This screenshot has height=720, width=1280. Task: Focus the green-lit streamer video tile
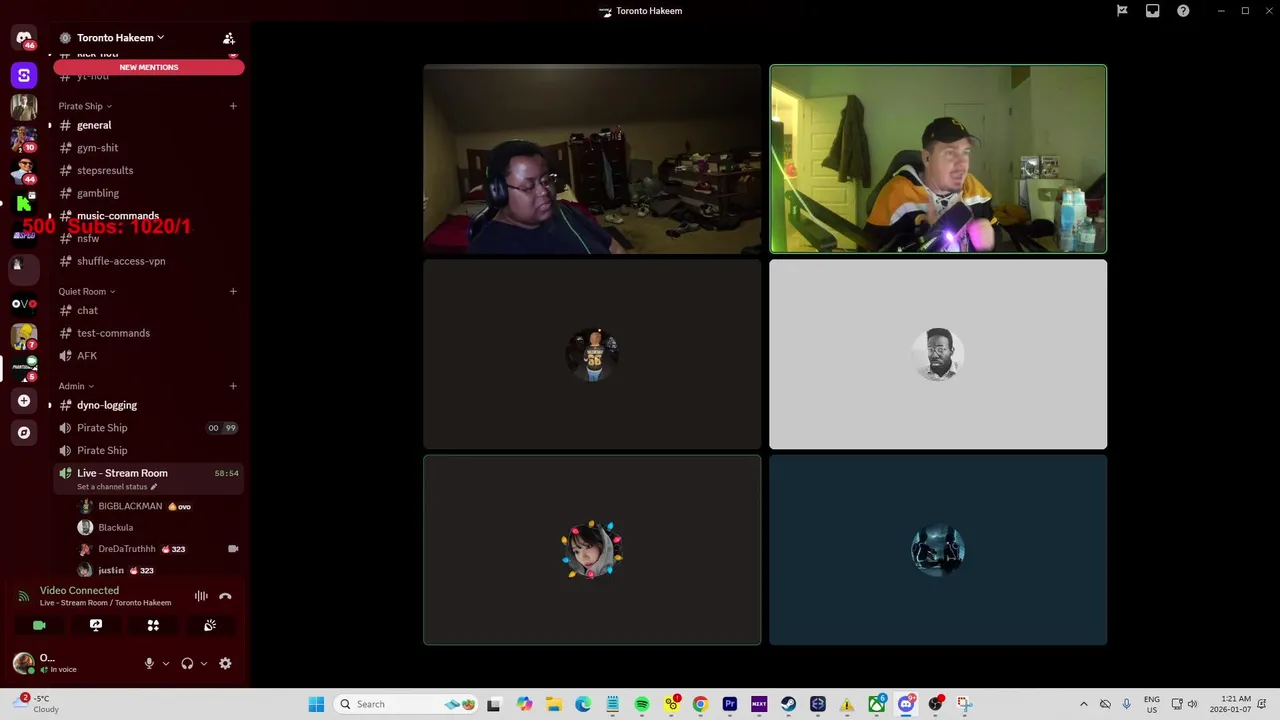[938, 159]
